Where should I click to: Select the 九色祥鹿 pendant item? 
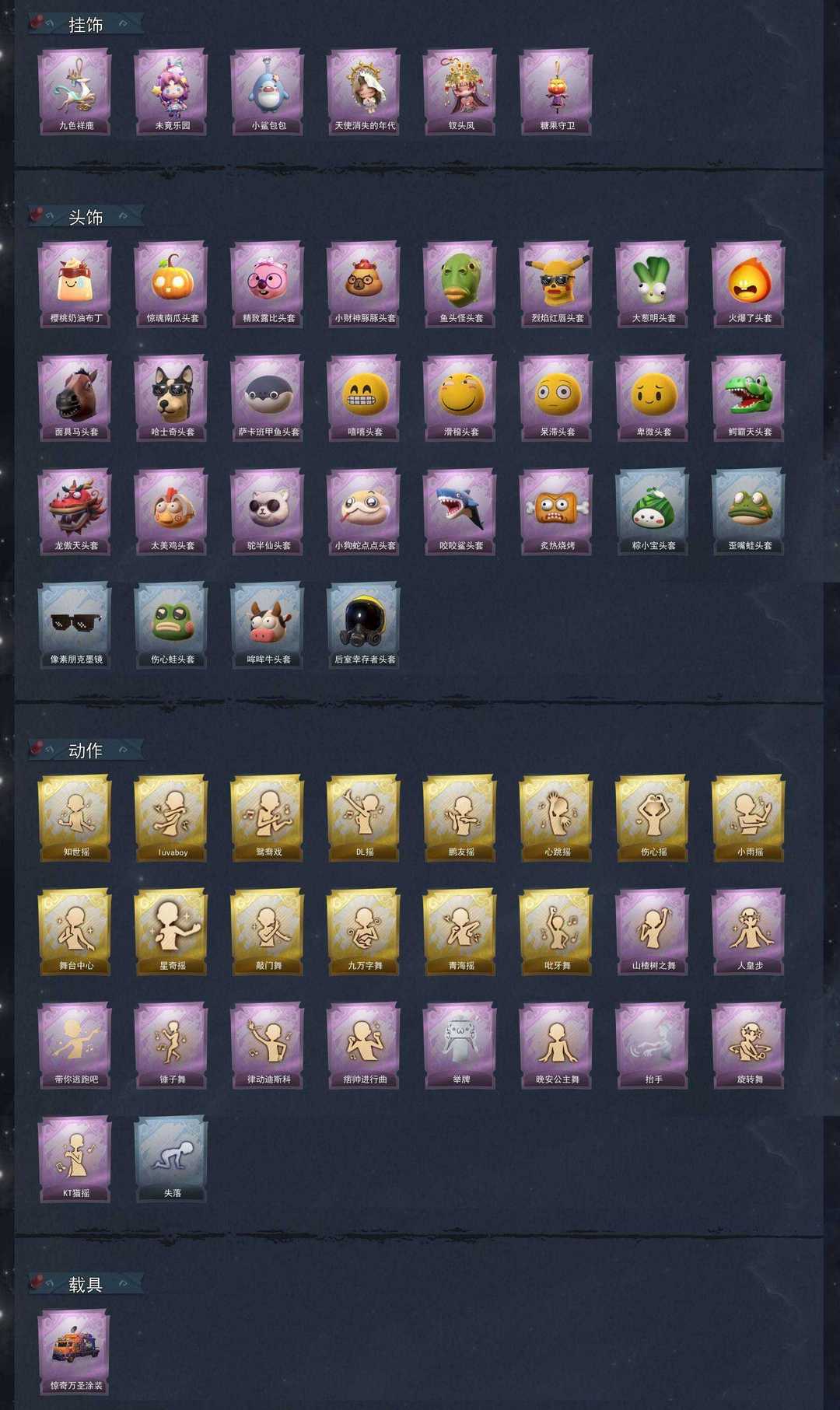[x=75, y=92]
